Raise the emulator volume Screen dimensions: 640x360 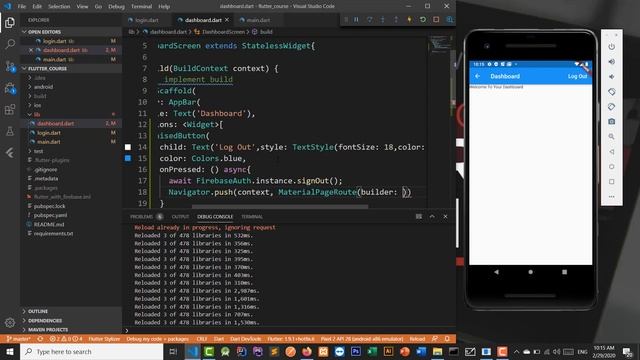tap(611, 62)
